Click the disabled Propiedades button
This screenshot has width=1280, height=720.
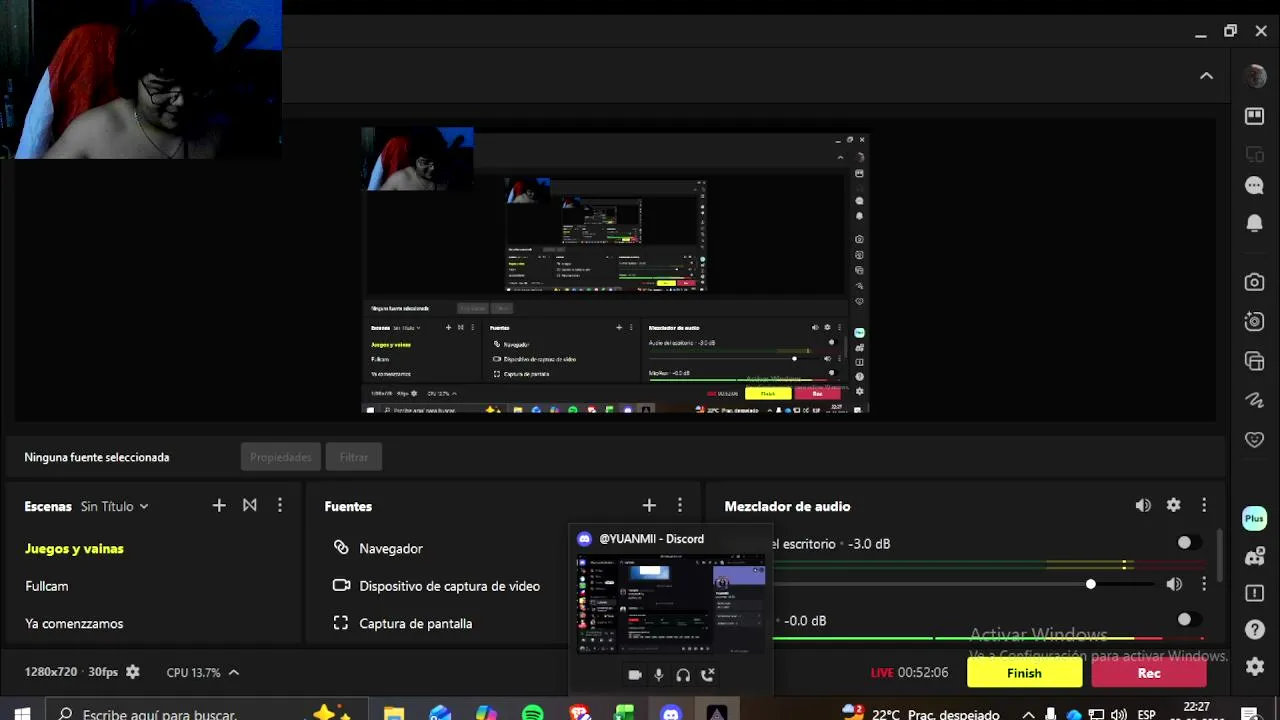pyautogui.click(x=281, y=457)
